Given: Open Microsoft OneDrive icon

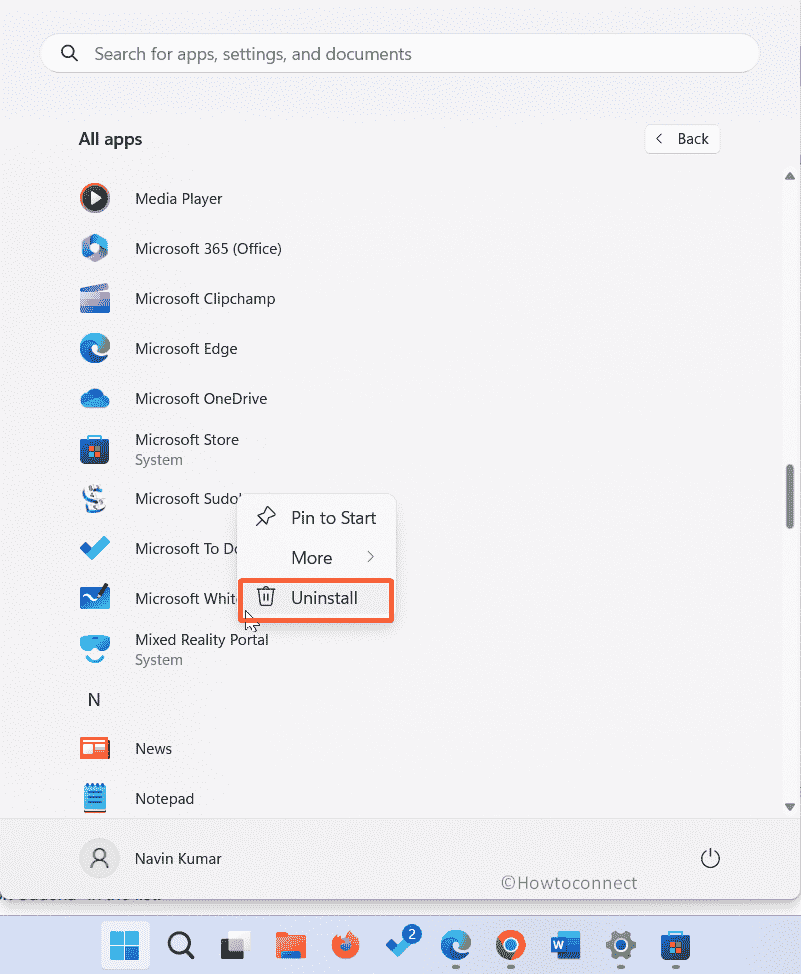Looking at the screenshot, I should tap(95, 398).
